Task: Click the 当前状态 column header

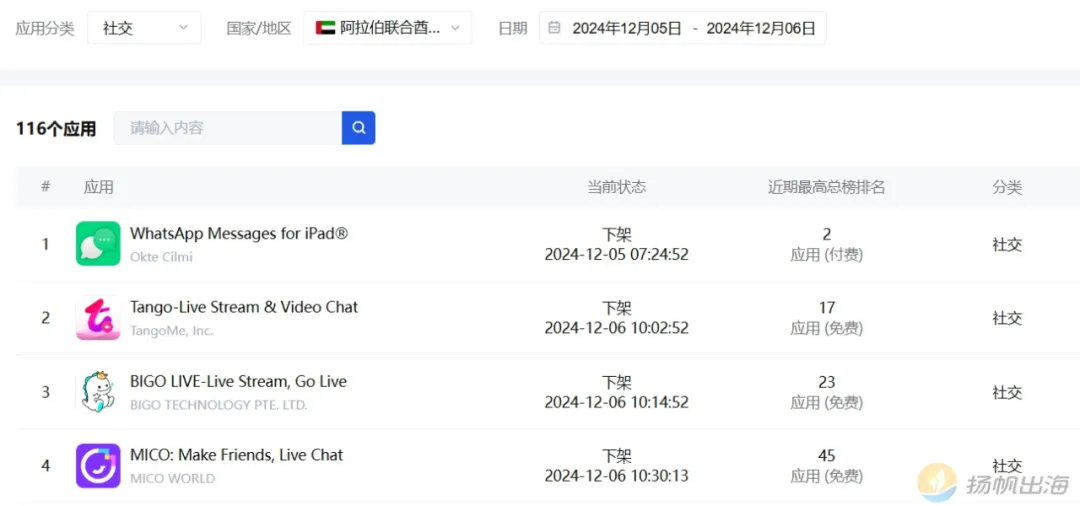Action: [616, 187]
